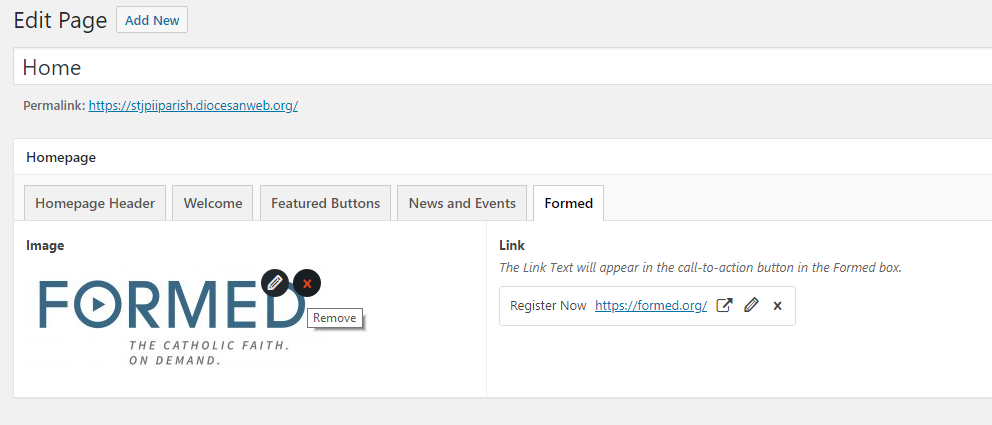The image size is (992, 425).
Task: Collapse the Homepage panel header
Action: (x=500, y=157)
